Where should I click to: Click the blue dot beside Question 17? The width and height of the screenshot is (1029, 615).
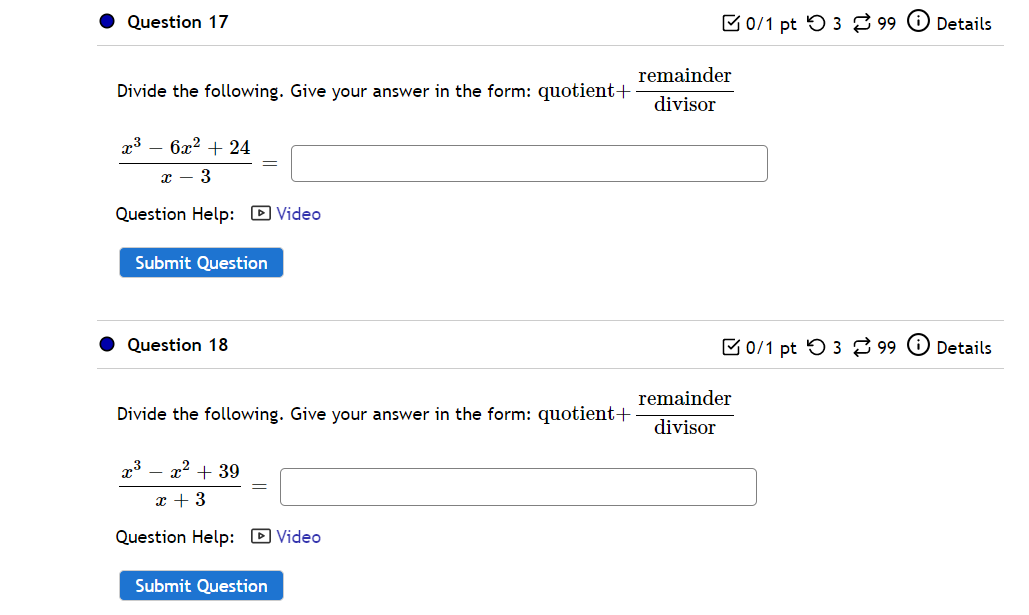pyautogui.click(x=106, y=21)
